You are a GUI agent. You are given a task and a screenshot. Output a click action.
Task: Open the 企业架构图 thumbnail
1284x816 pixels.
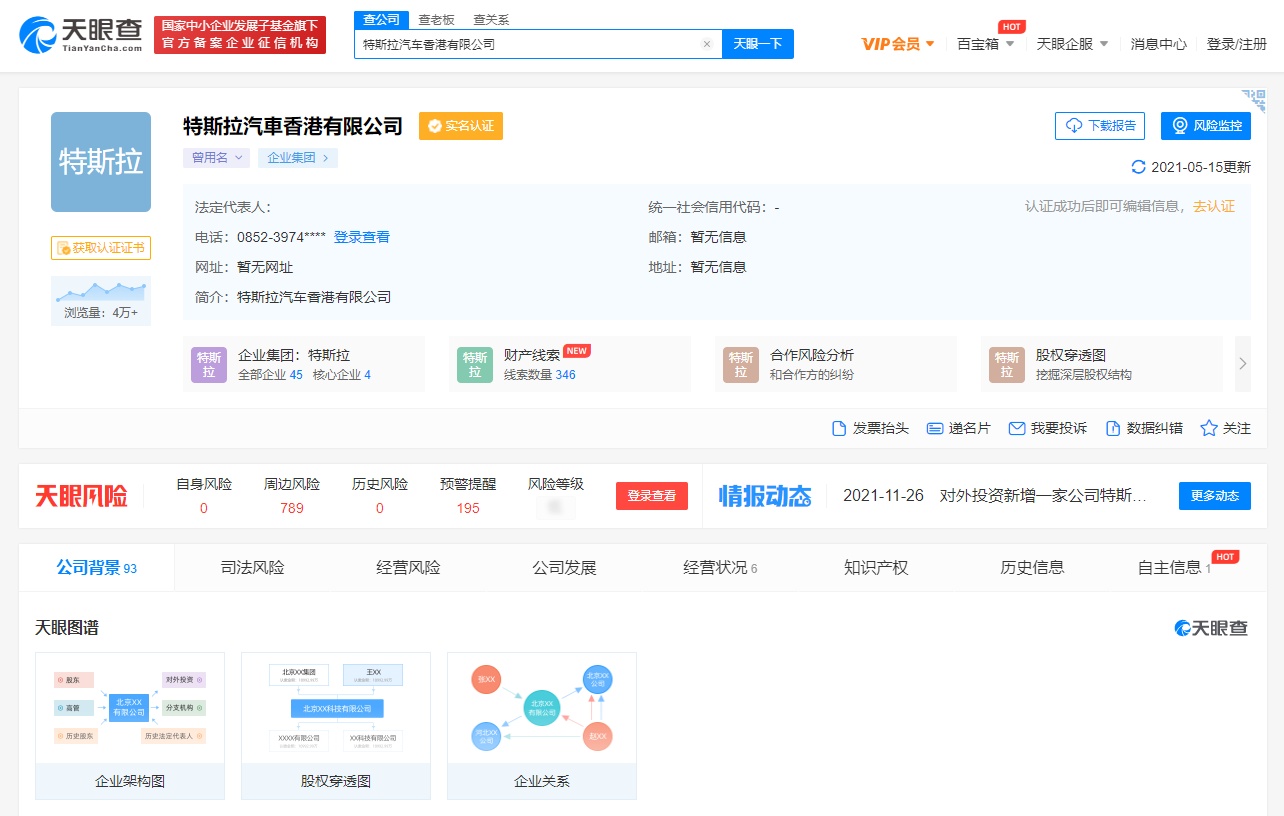(130, 726)
